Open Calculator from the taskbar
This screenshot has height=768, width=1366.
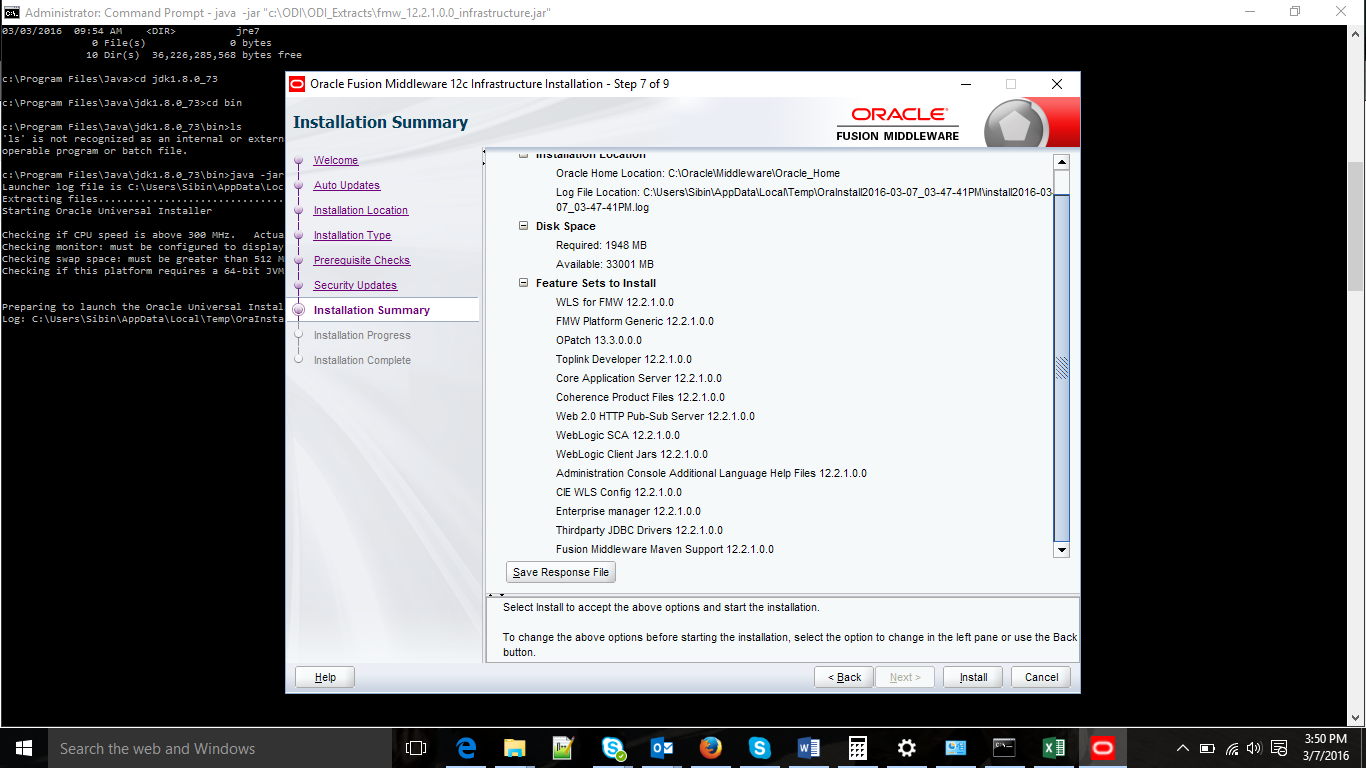tap(857, 747)
